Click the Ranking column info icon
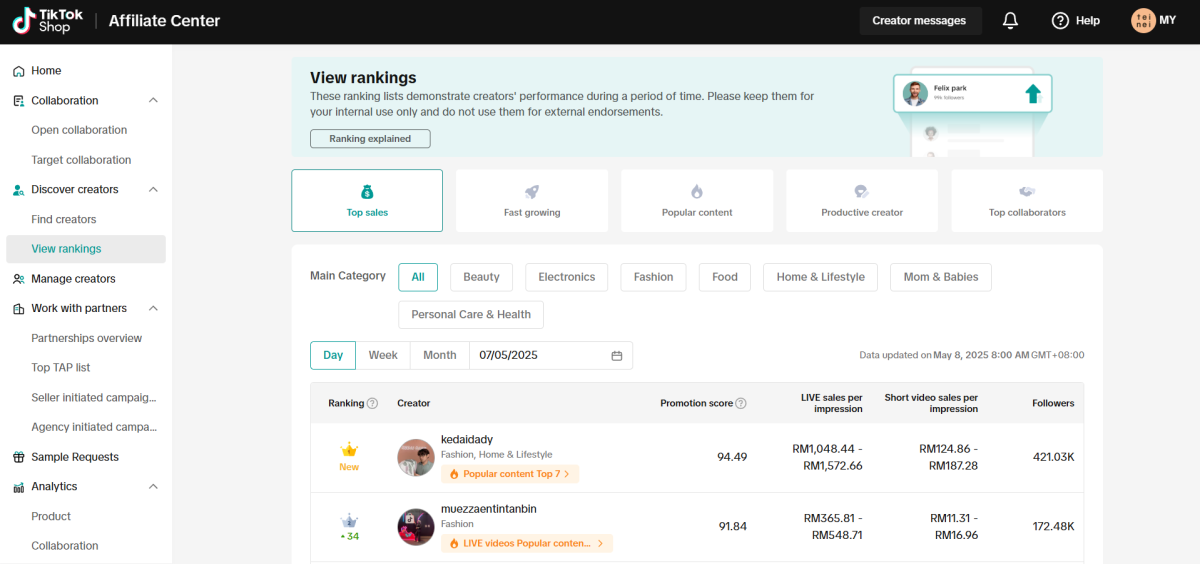The width and height of the screenshot is (1200, 564). click(x=372, y=404)
